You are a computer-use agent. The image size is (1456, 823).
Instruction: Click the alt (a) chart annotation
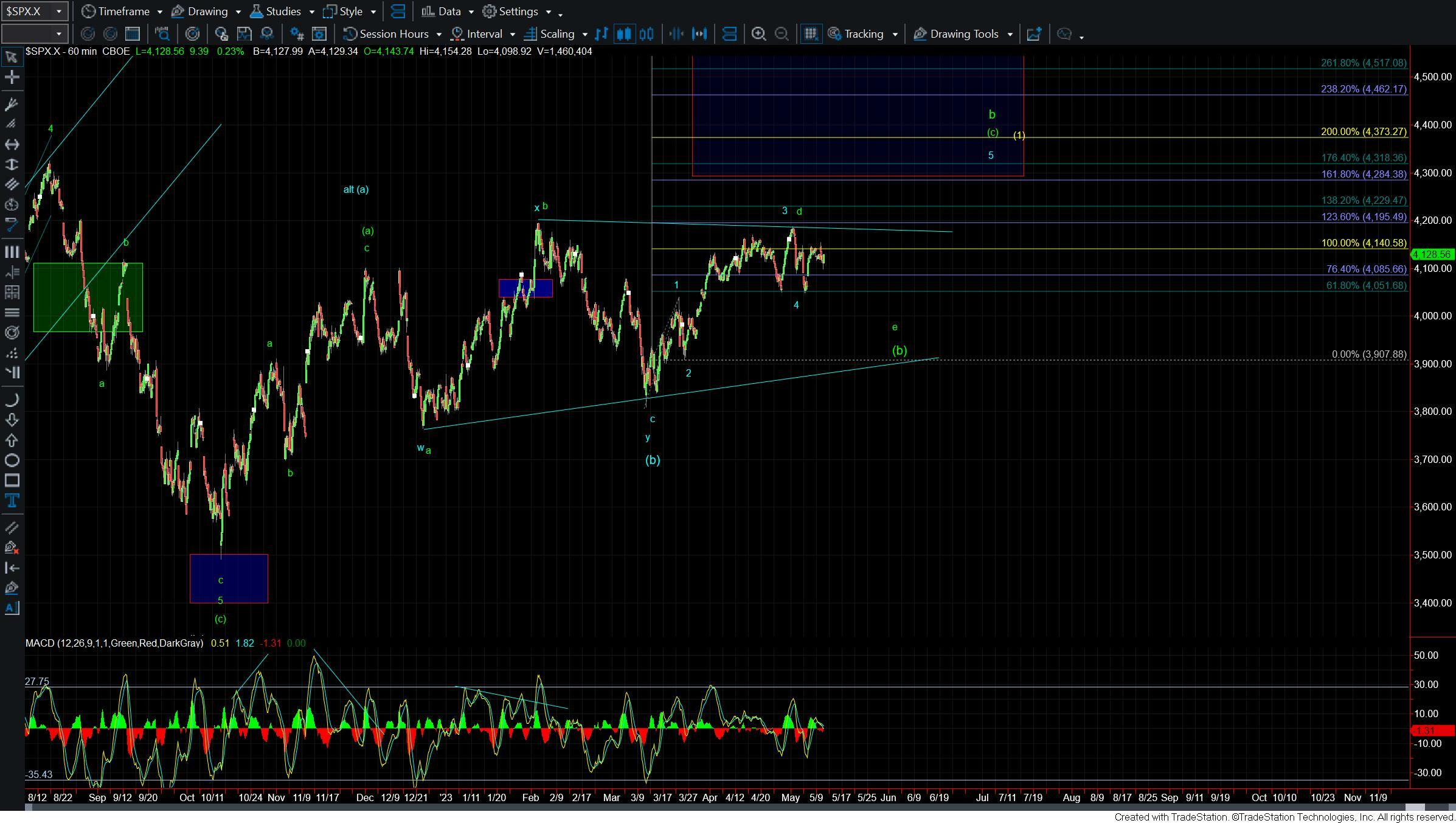tap(356, 190)
